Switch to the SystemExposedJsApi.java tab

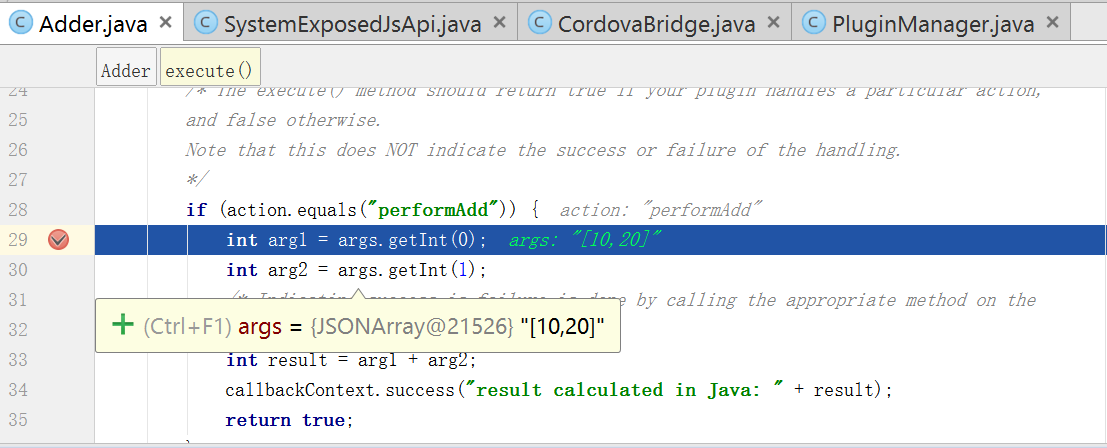(352, 24)
